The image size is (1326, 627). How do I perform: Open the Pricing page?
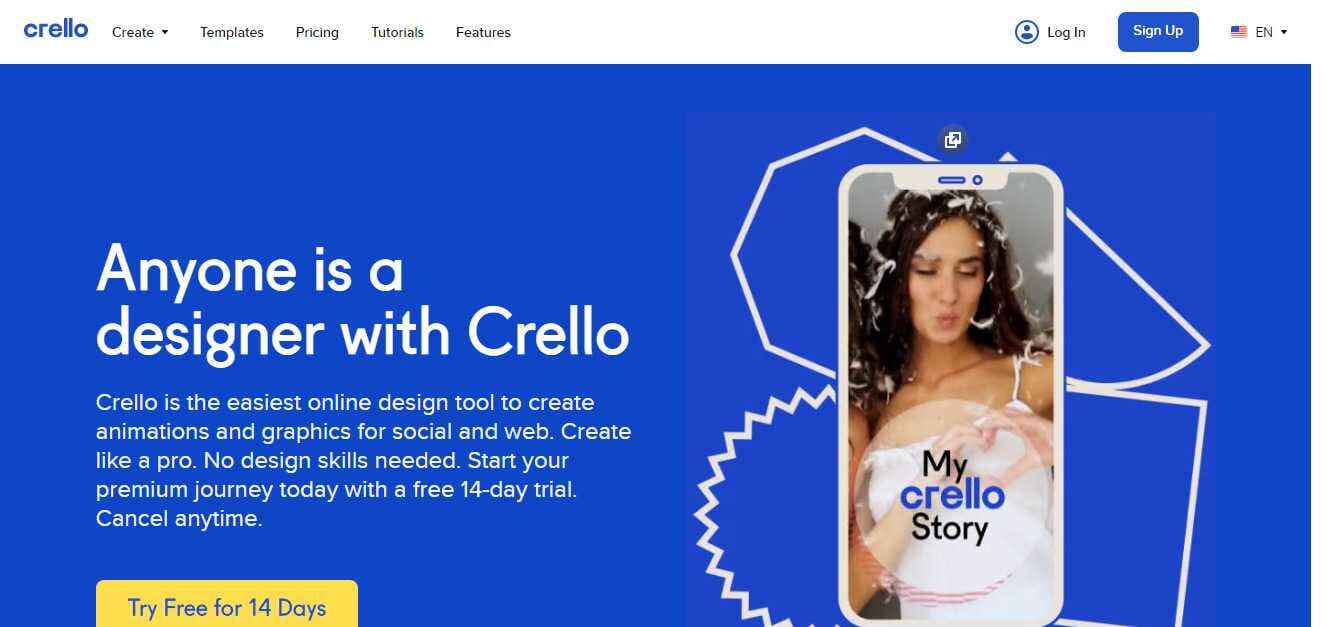pos(317,32)
